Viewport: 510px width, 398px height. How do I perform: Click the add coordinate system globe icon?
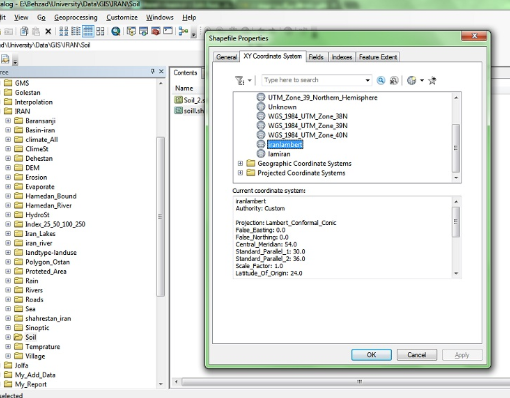click(x=412, y=80)
